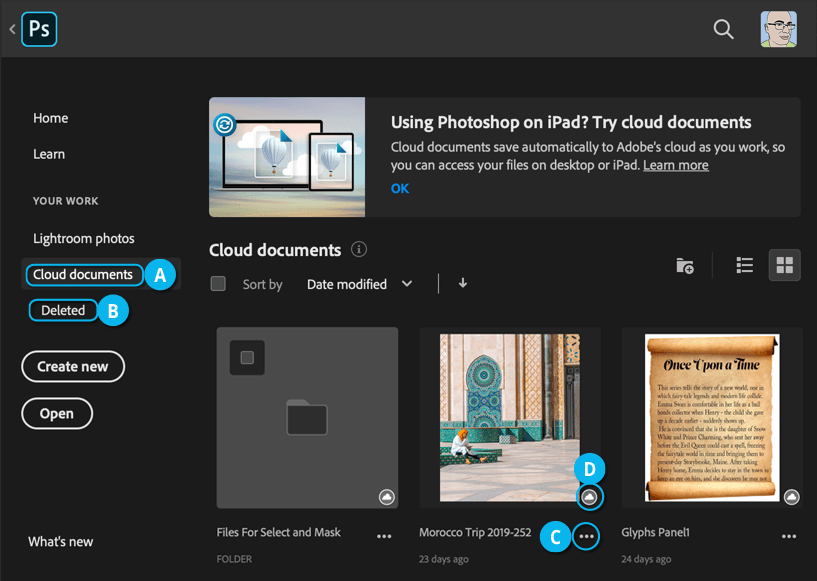
Task: Dismiss the banner with OK
Action: 400,189
